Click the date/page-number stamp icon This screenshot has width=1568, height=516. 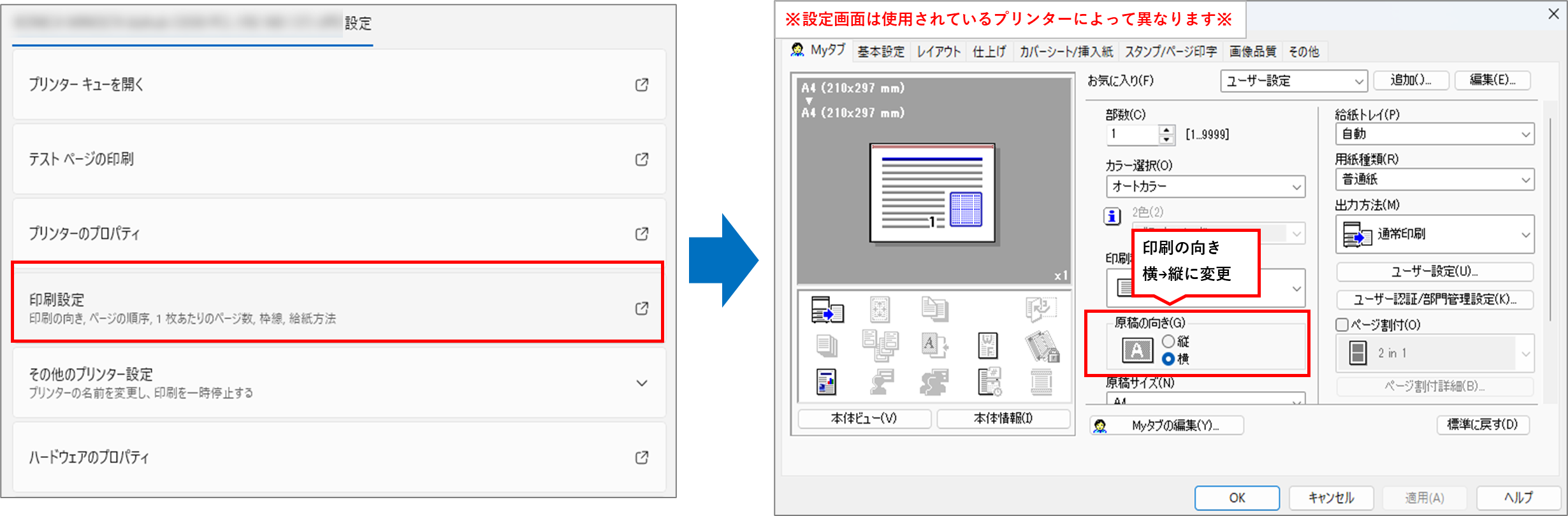[x=989, y=382]
